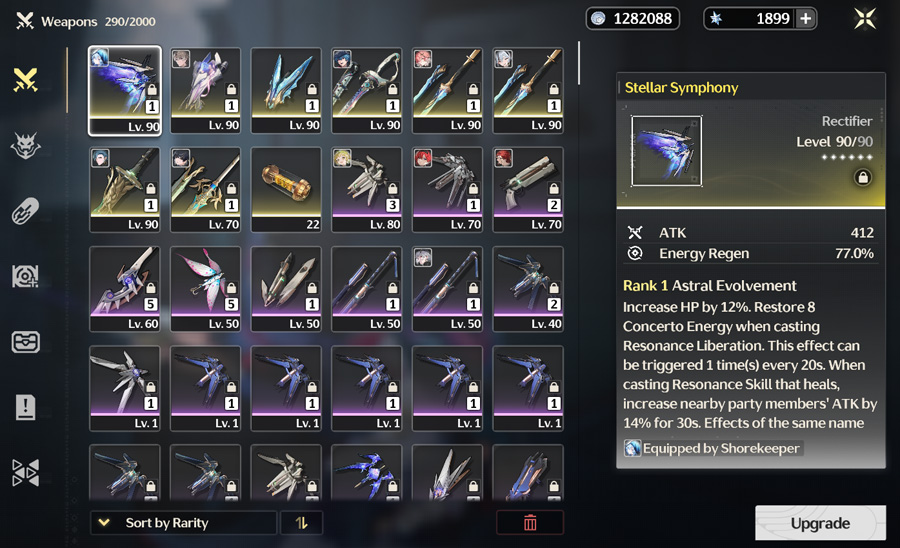Open the camera-gear development materials icon
The width and height of the screenshot is (900, 548).
(25, 277)
